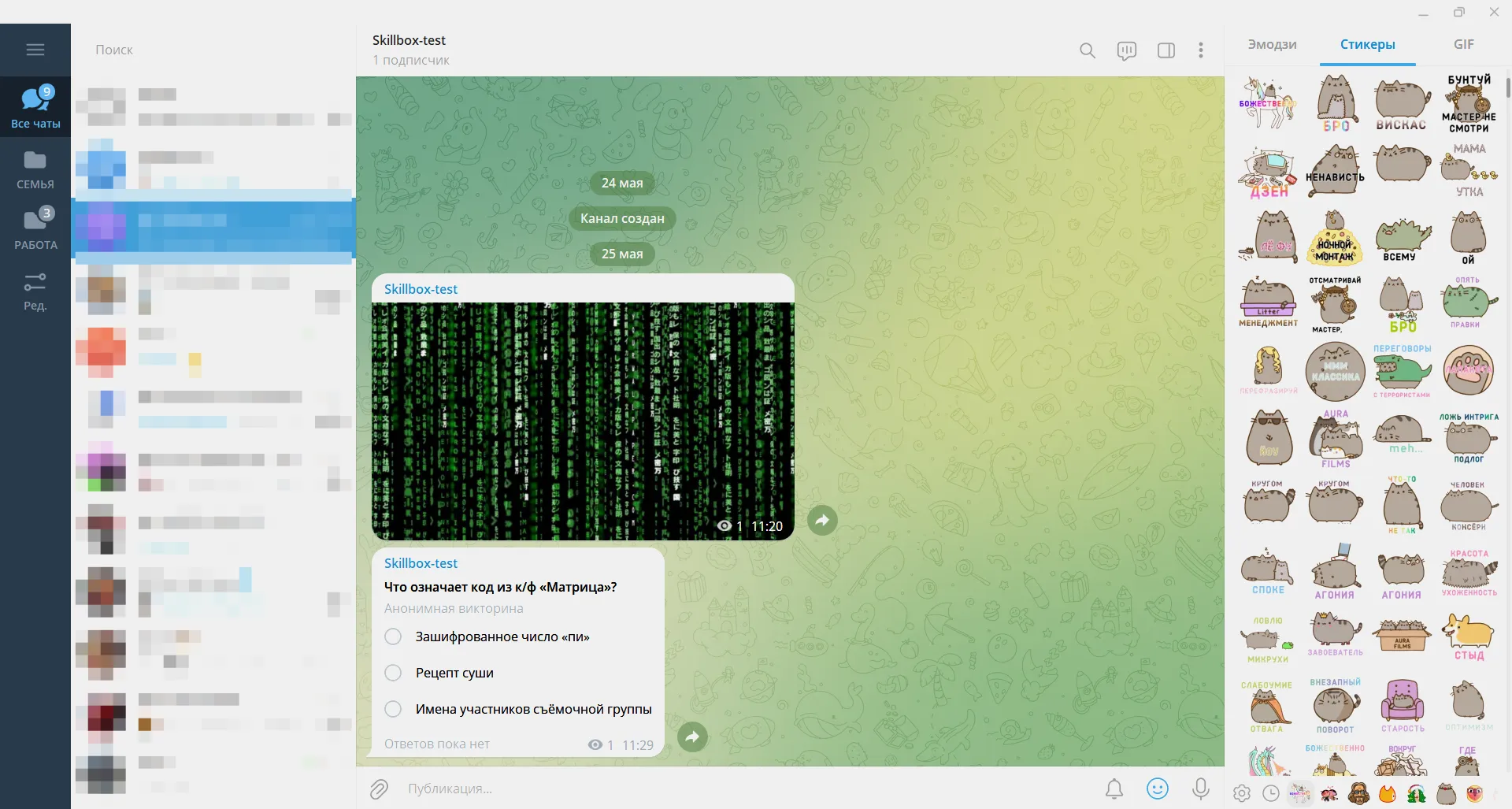Switch to the Эмодзи tab
Image resolution: width=1512 pixels, height=809 pixels.
1272,45
